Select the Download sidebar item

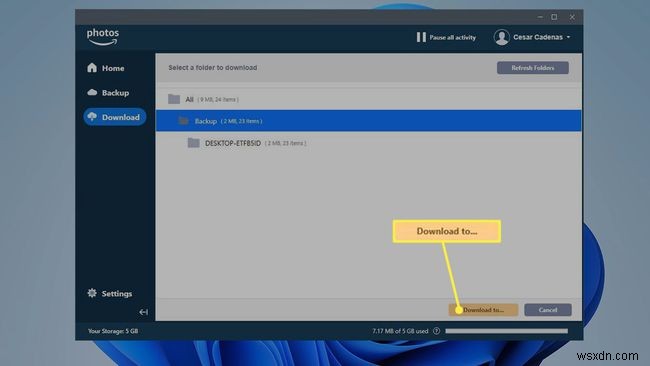coord(115,117)
